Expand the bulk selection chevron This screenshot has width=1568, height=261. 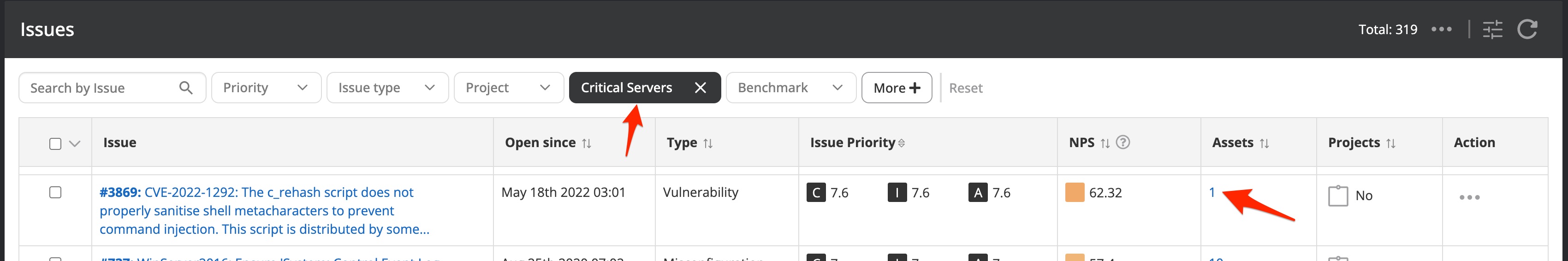tap(75, 143)
